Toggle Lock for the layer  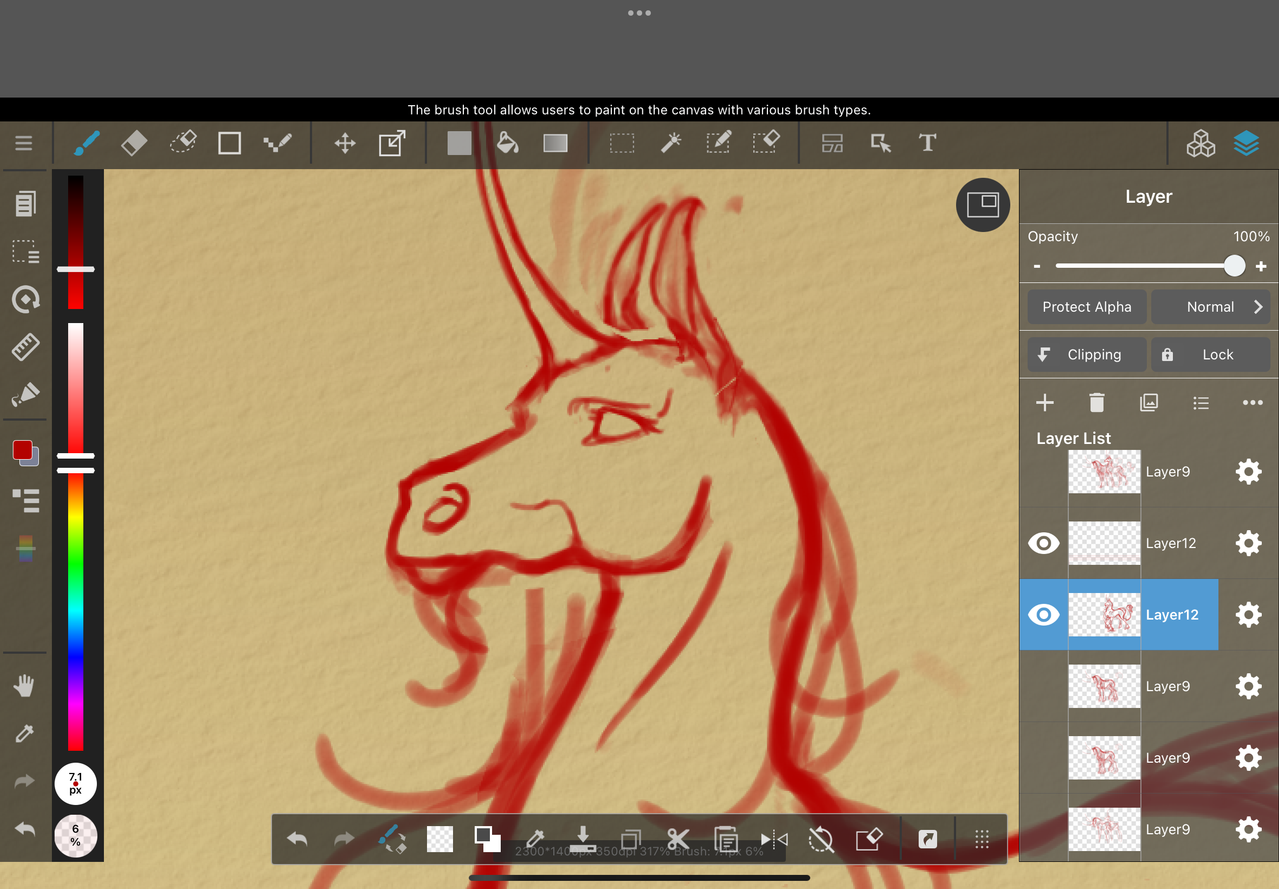[x=1211, y=355]
